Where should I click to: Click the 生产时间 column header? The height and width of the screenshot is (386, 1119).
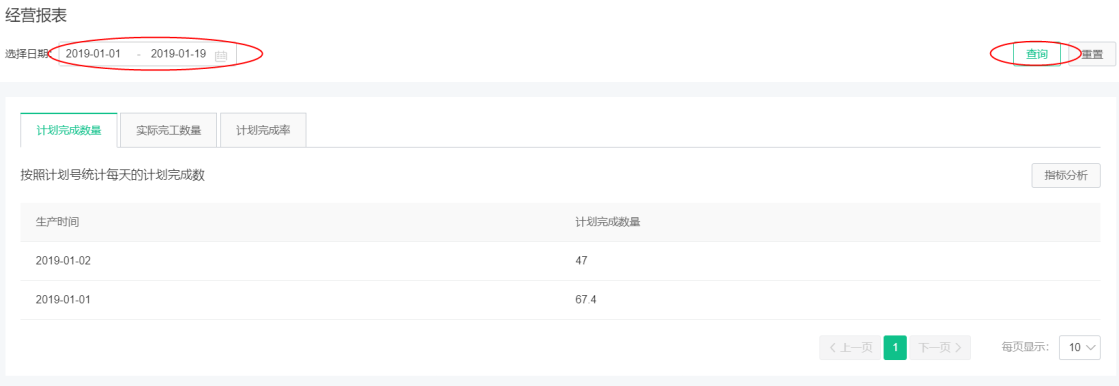[57, 222]
